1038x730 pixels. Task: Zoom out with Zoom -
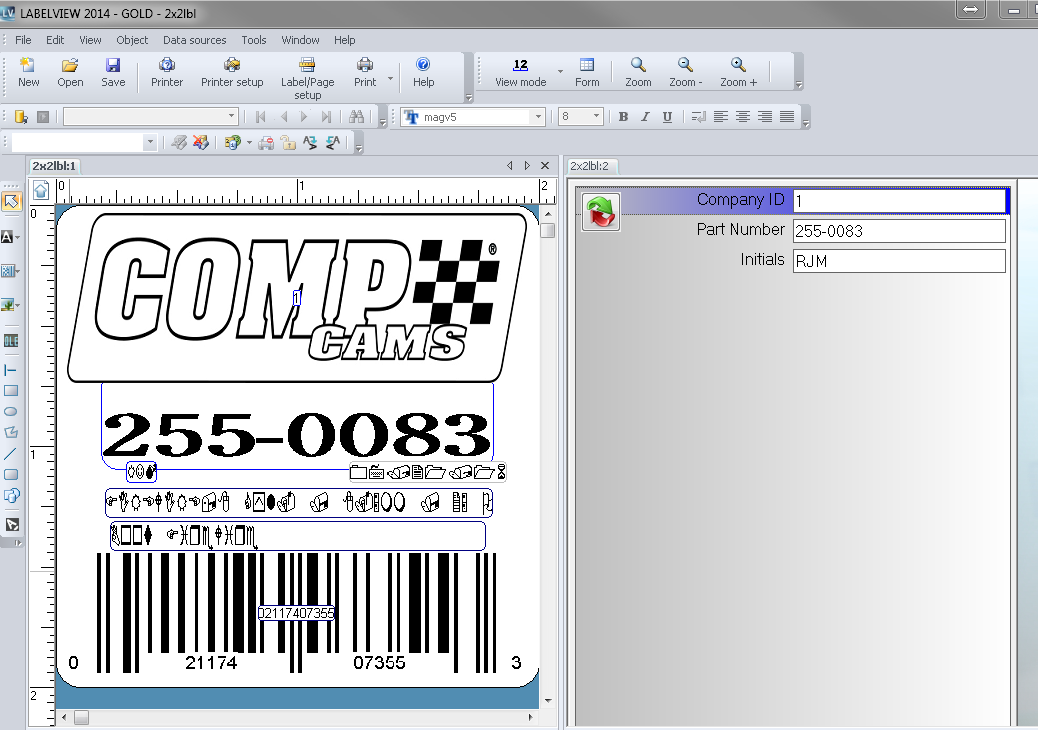coord(685,72)
